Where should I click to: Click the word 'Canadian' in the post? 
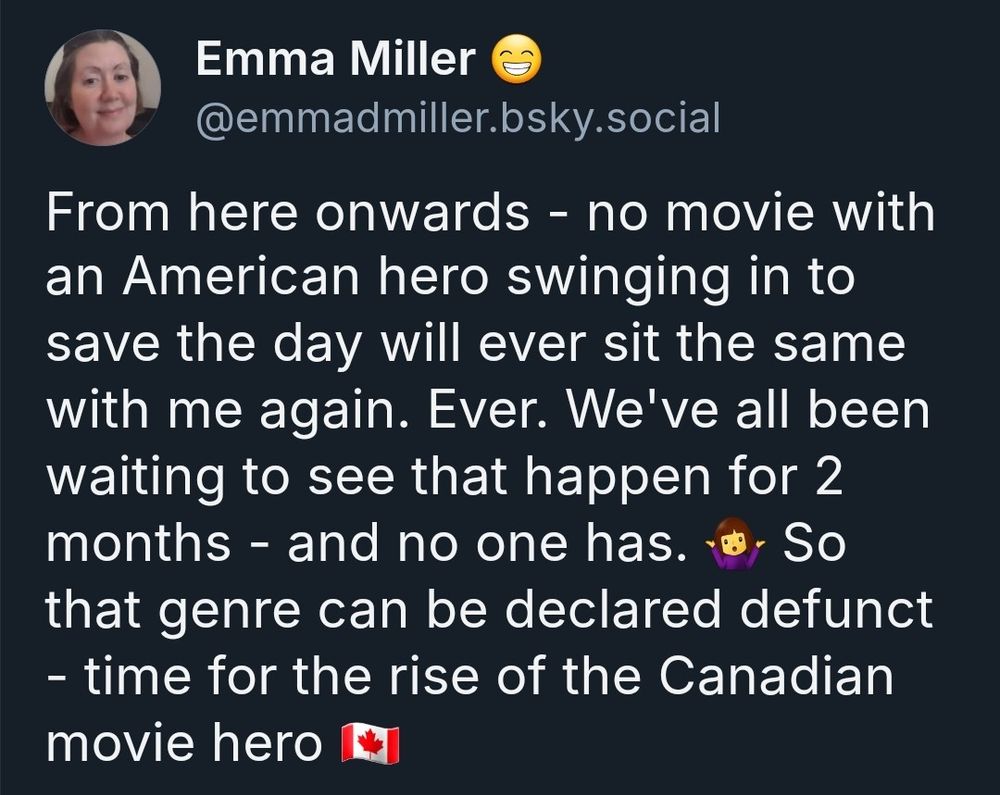776,676
